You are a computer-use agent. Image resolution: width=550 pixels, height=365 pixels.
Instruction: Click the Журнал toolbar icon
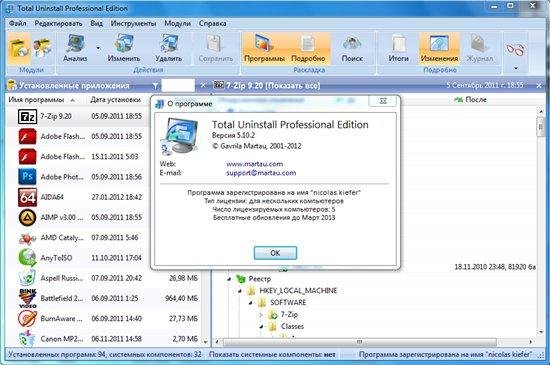(479, 49)
